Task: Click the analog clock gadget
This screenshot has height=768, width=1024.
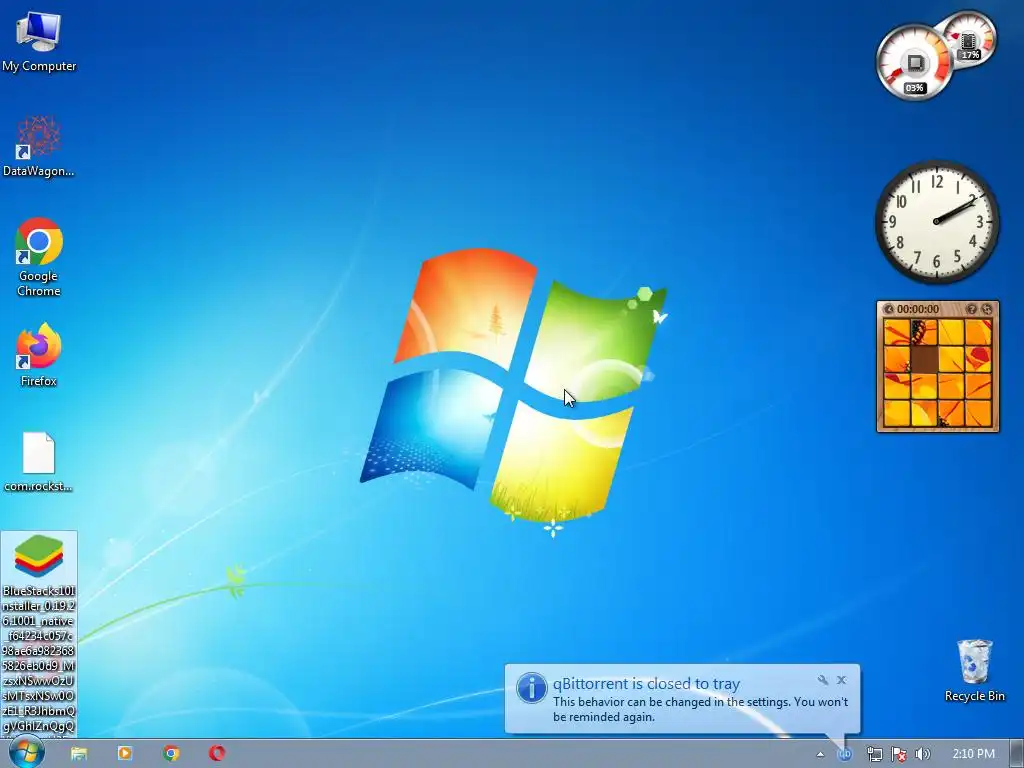Action: [936, 222]
